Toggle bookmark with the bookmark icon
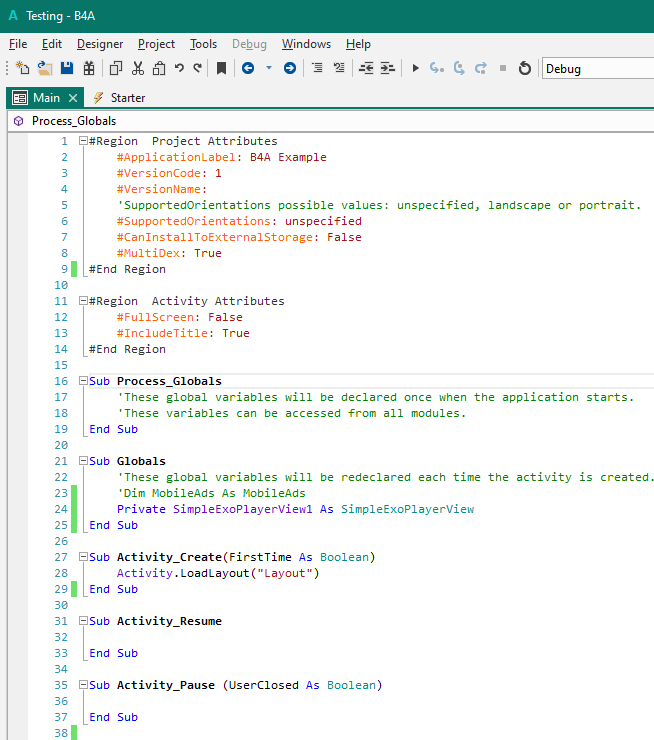 click(x=221, y=68)
